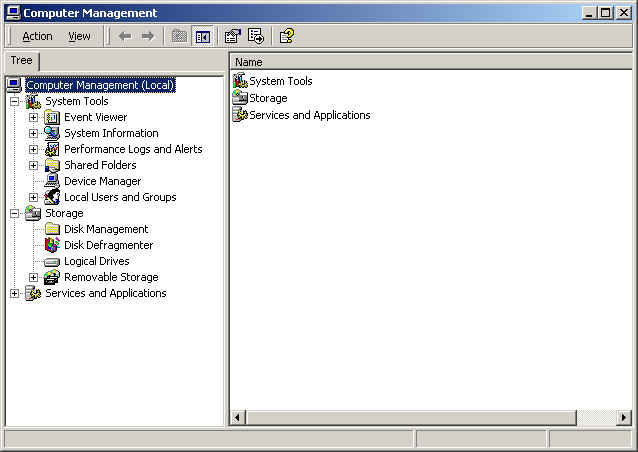Click the Back arrow toolbar button

125,36
